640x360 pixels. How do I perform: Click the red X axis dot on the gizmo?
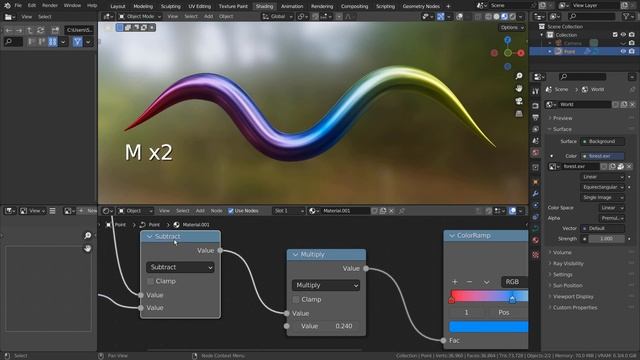coord(521,53)
